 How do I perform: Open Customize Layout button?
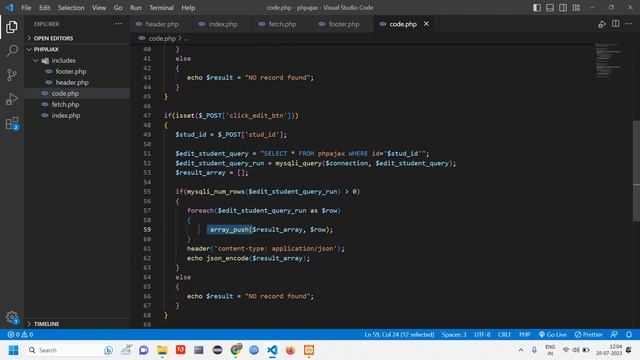click(576, 8)
